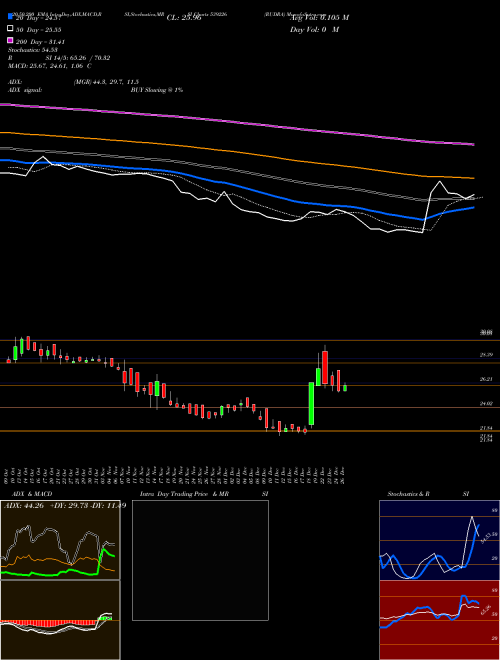Click the 'Intra Day Trading Price & MR' title

(x=184, y=494)
